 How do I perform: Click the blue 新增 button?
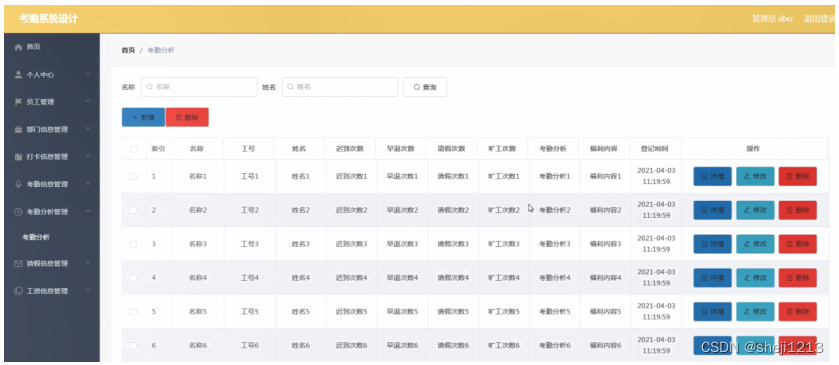click(143, 117)
